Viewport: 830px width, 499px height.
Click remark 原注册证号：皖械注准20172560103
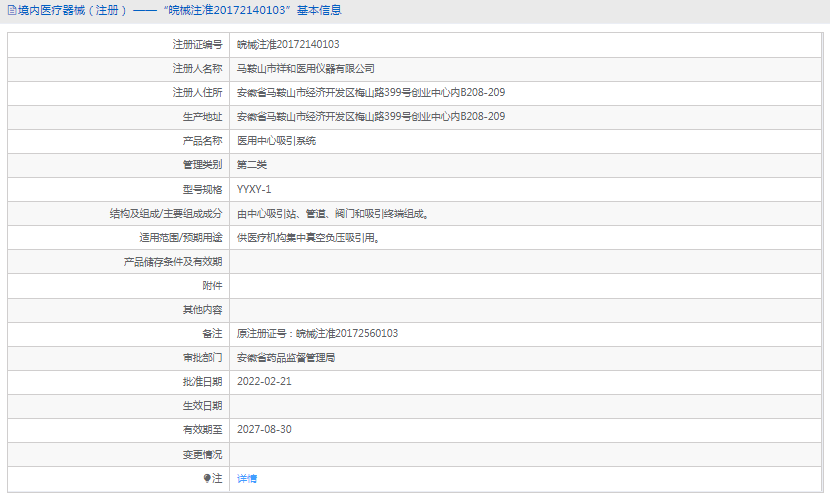(x=317, y=333)
